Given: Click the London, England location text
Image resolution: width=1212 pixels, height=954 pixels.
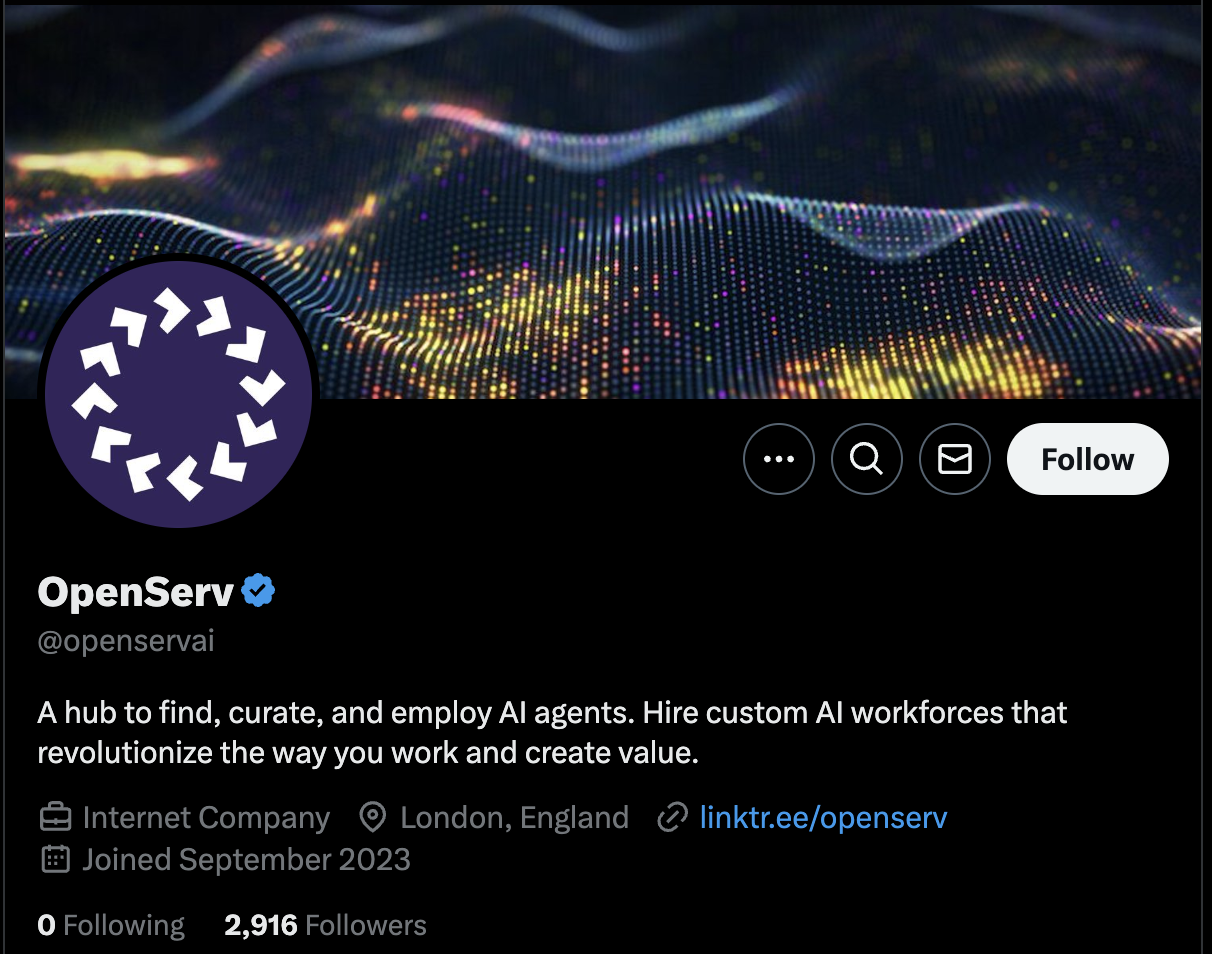Looking at the screenshot, I should pyautogui.click(x=515, y=818).
